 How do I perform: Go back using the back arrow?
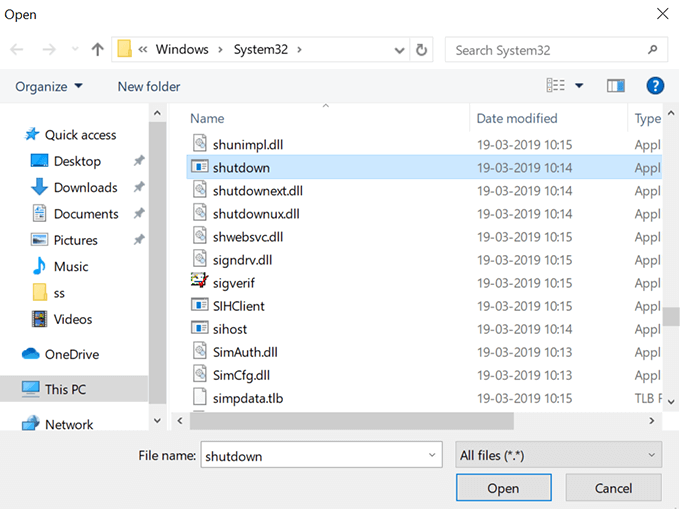pyautogui.click(x=16, y=49)
